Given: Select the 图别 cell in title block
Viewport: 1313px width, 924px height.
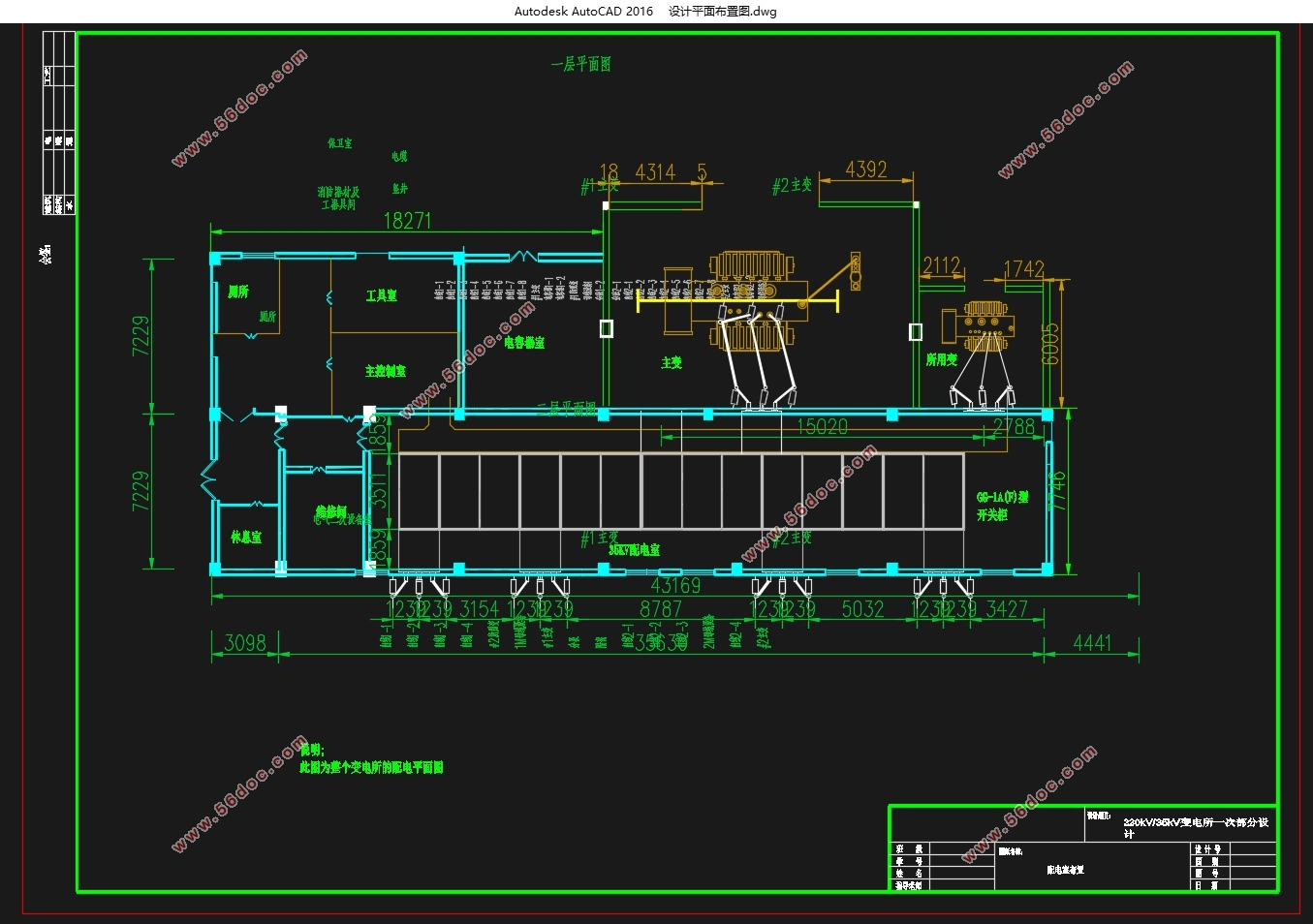Looking at the screenshot, I should coord(1206,861).
